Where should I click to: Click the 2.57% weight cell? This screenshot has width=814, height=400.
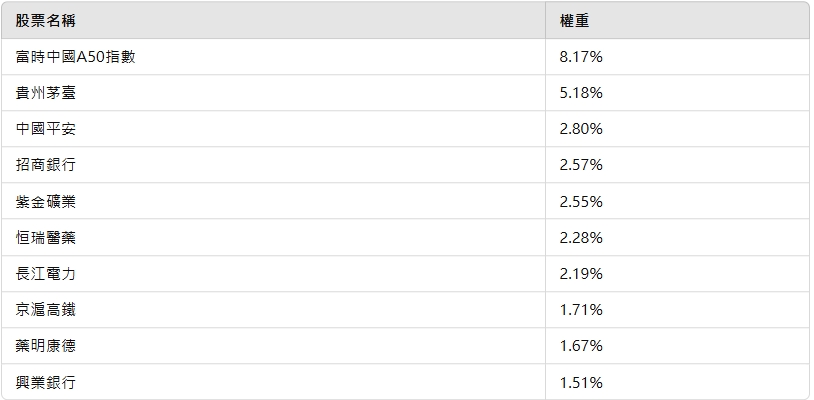pos(581,165)
